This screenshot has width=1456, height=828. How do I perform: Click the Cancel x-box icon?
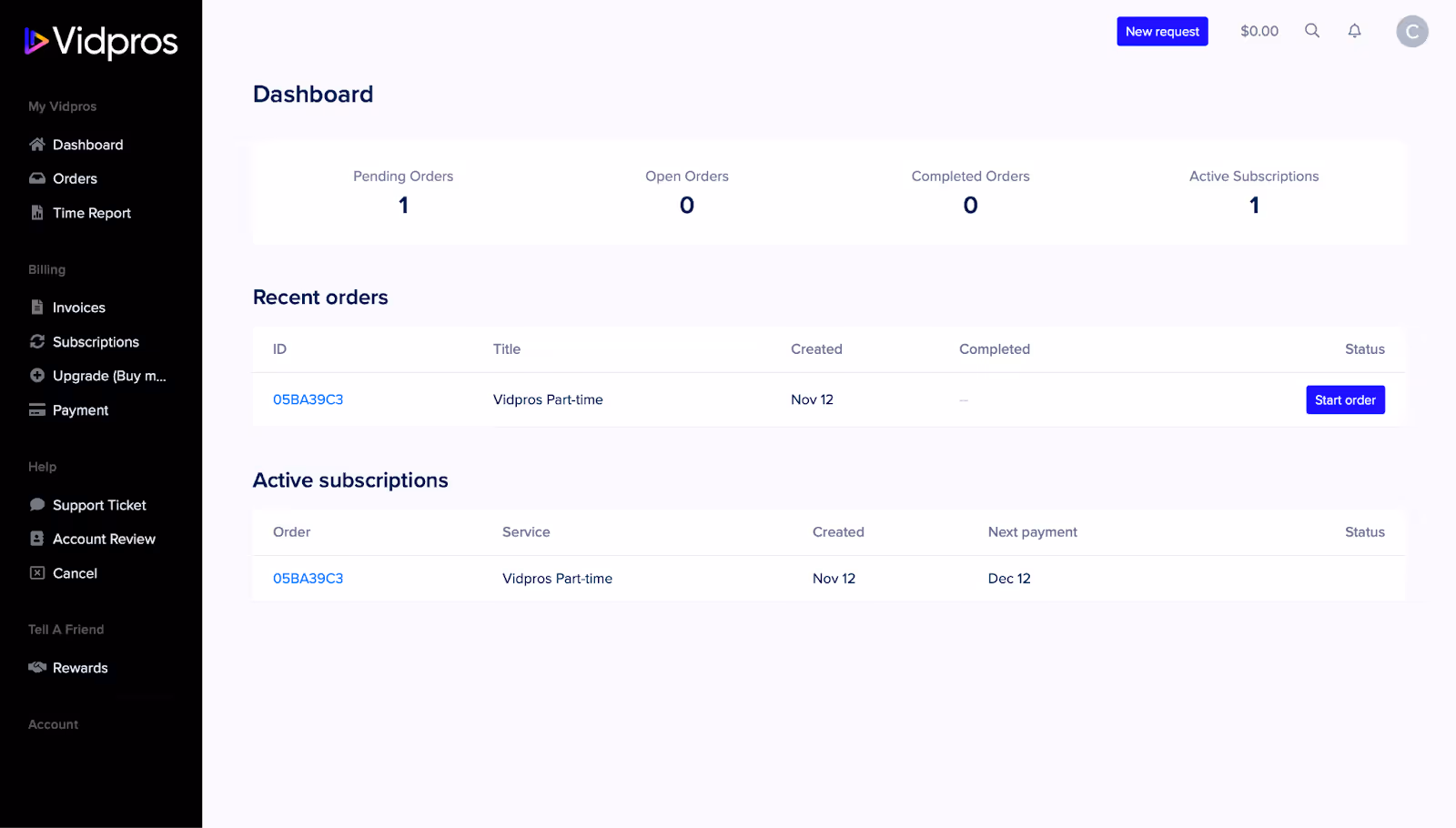(37, 573)
